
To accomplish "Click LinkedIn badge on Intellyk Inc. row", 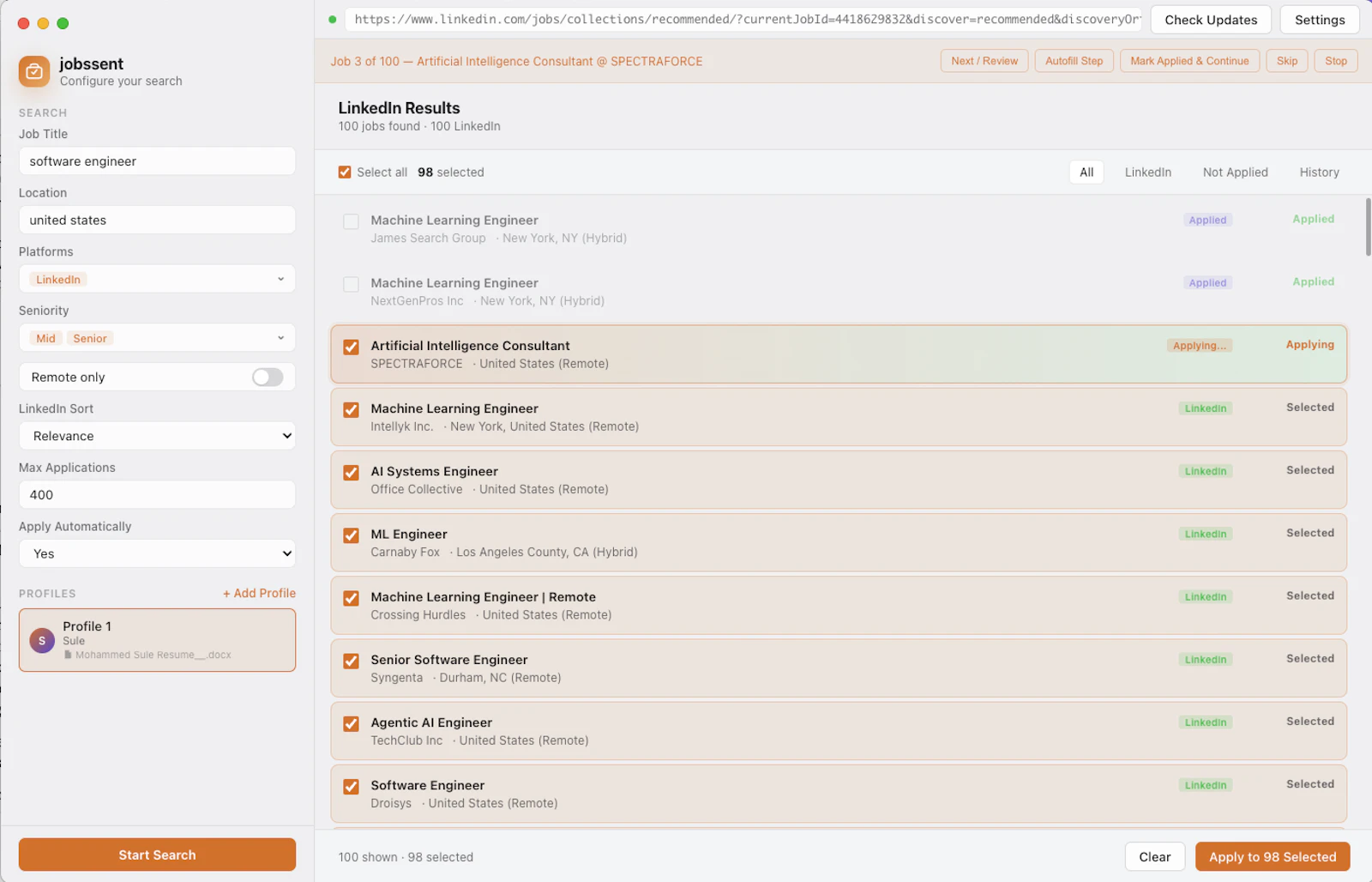I will (x=1205, y=408).
